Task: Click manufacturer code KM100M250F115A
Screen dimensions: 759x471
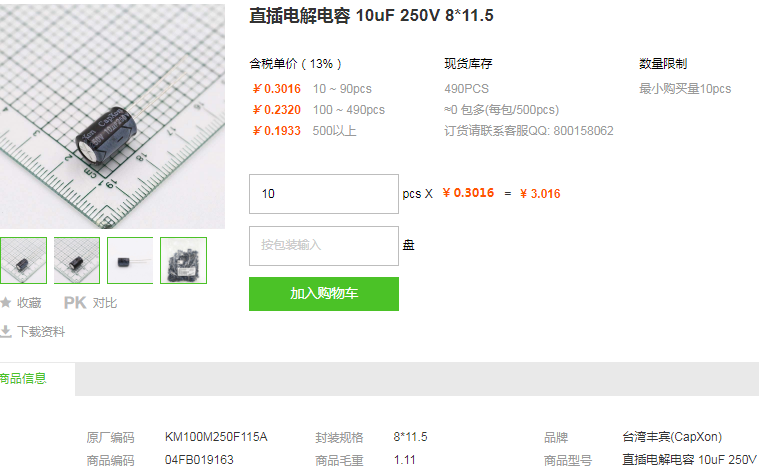Action: [216, 437]
